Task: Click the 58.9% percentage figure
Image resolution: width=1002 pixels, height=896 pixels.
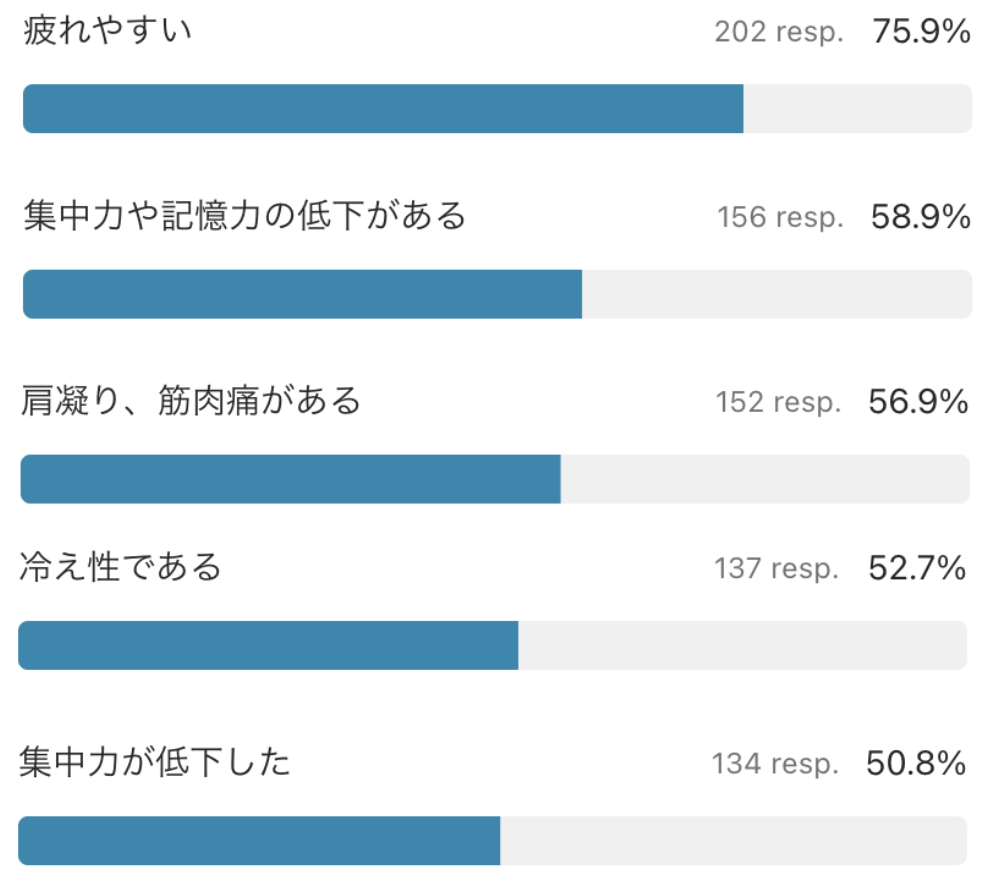Action: 920,217
